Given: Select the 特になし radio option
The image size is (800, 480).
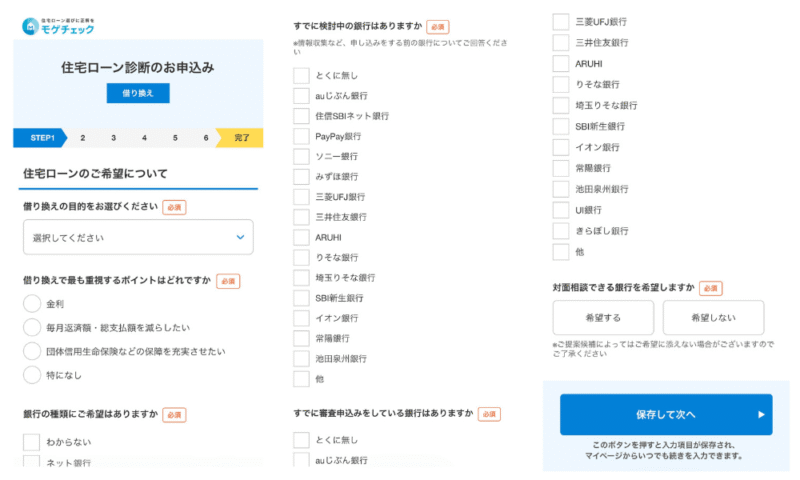Looking at the screenshot, I should click(x=32, y=375).
